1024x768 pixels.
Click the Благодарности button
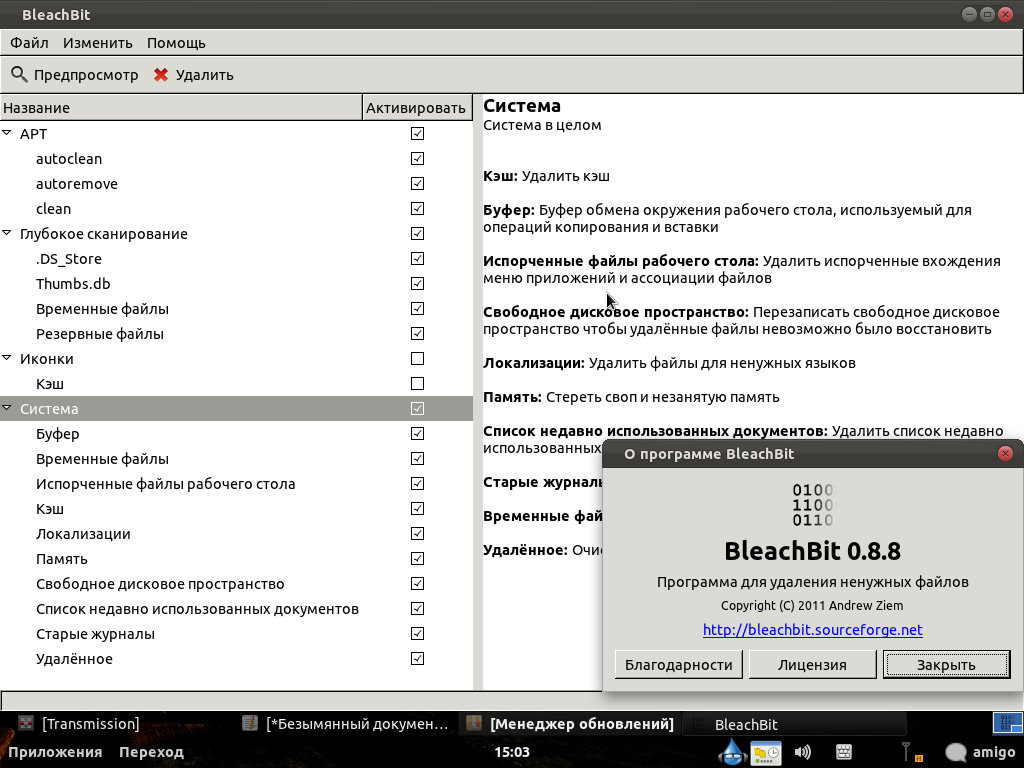(679, 665)
